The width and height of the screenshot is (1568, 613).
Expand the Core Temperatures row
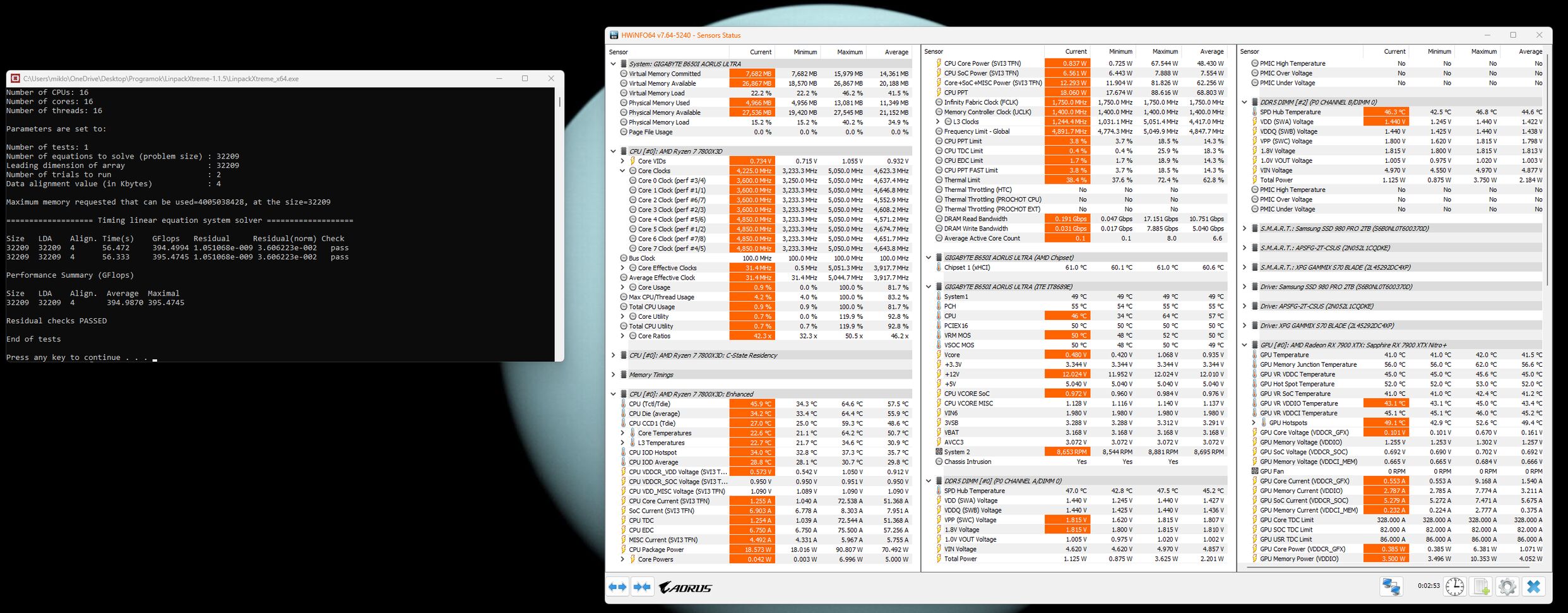pyautogui.click(x=622, y=433)
